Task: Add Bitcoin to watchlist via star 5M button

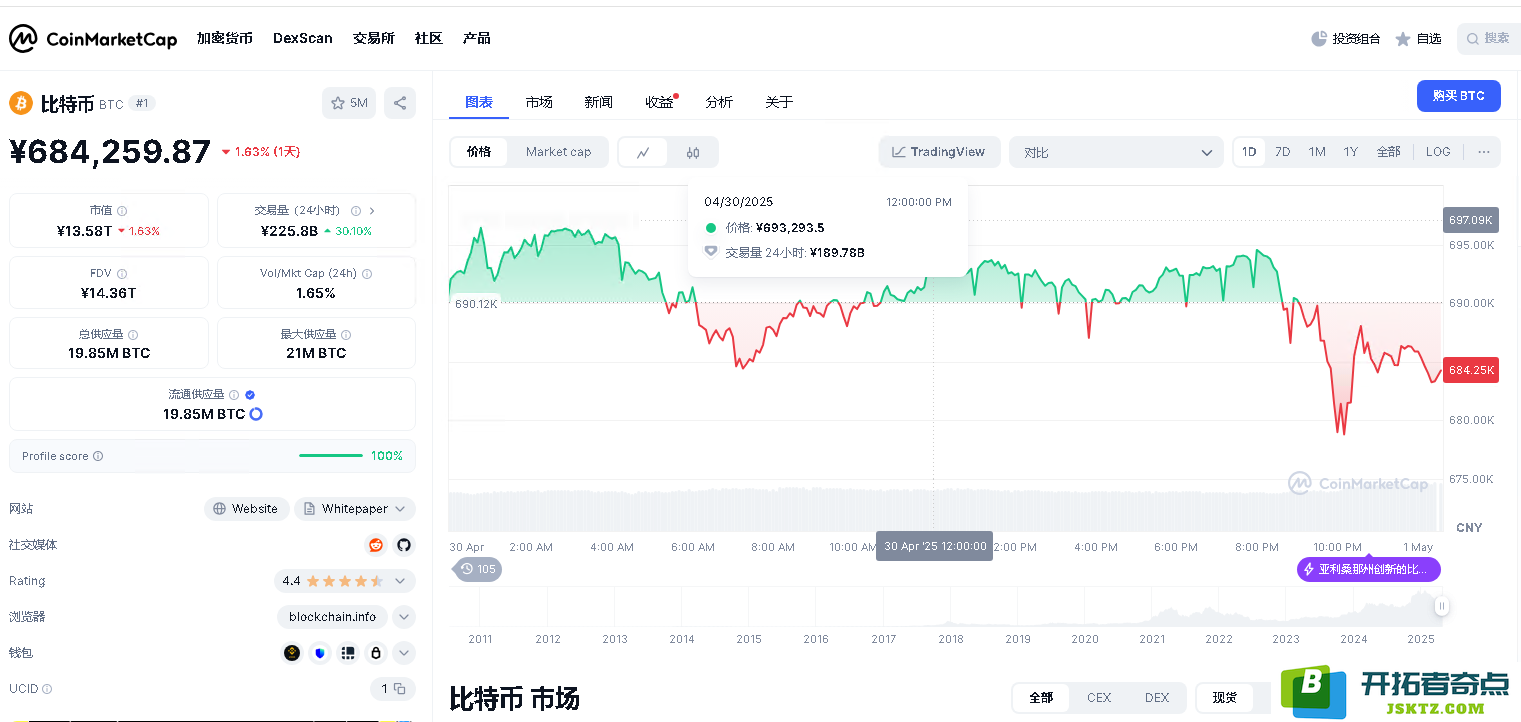Action: [x=349, y=103]
